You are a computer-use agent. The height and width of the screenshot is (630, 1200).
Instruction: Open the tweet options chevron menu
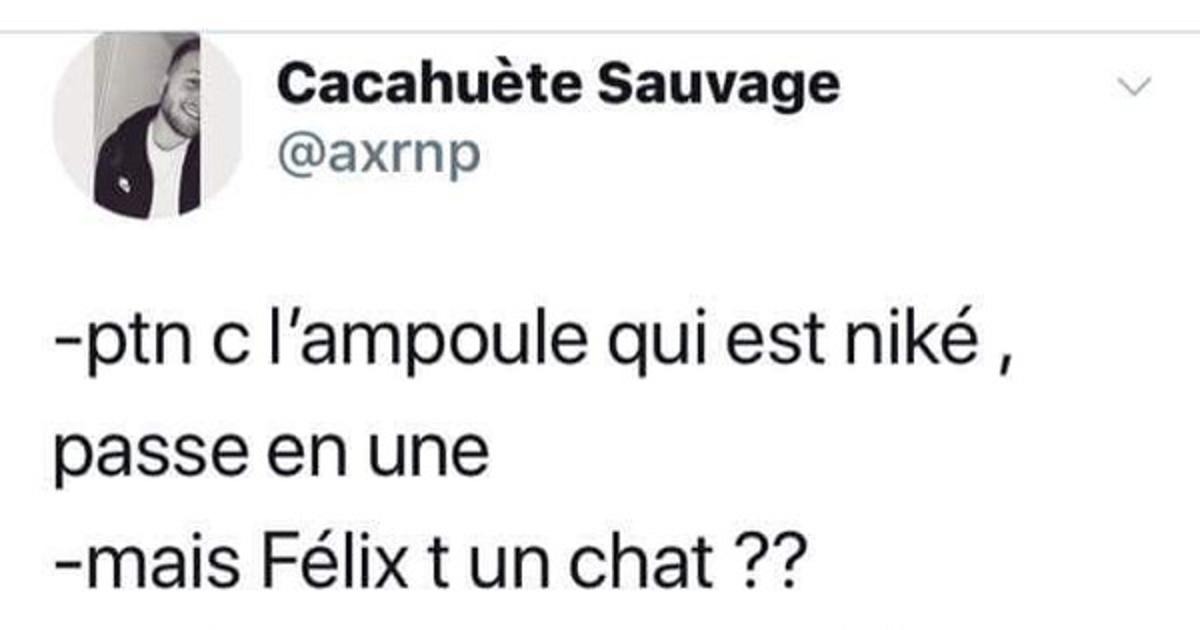pos(1133,88)
